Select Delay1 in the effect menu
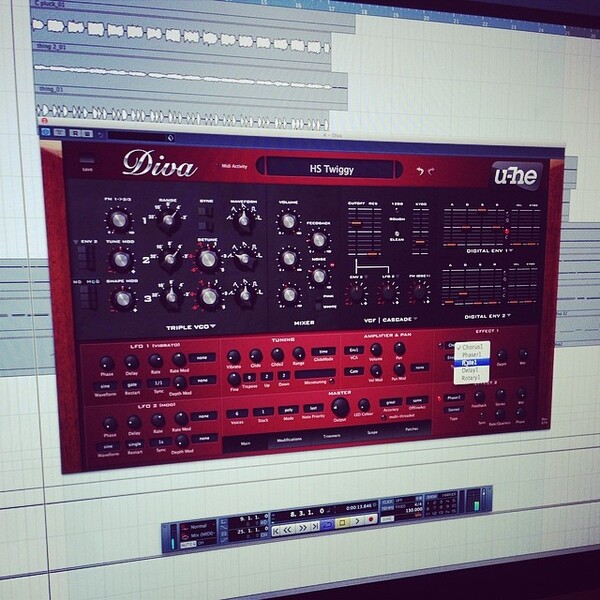 point(471,370)
